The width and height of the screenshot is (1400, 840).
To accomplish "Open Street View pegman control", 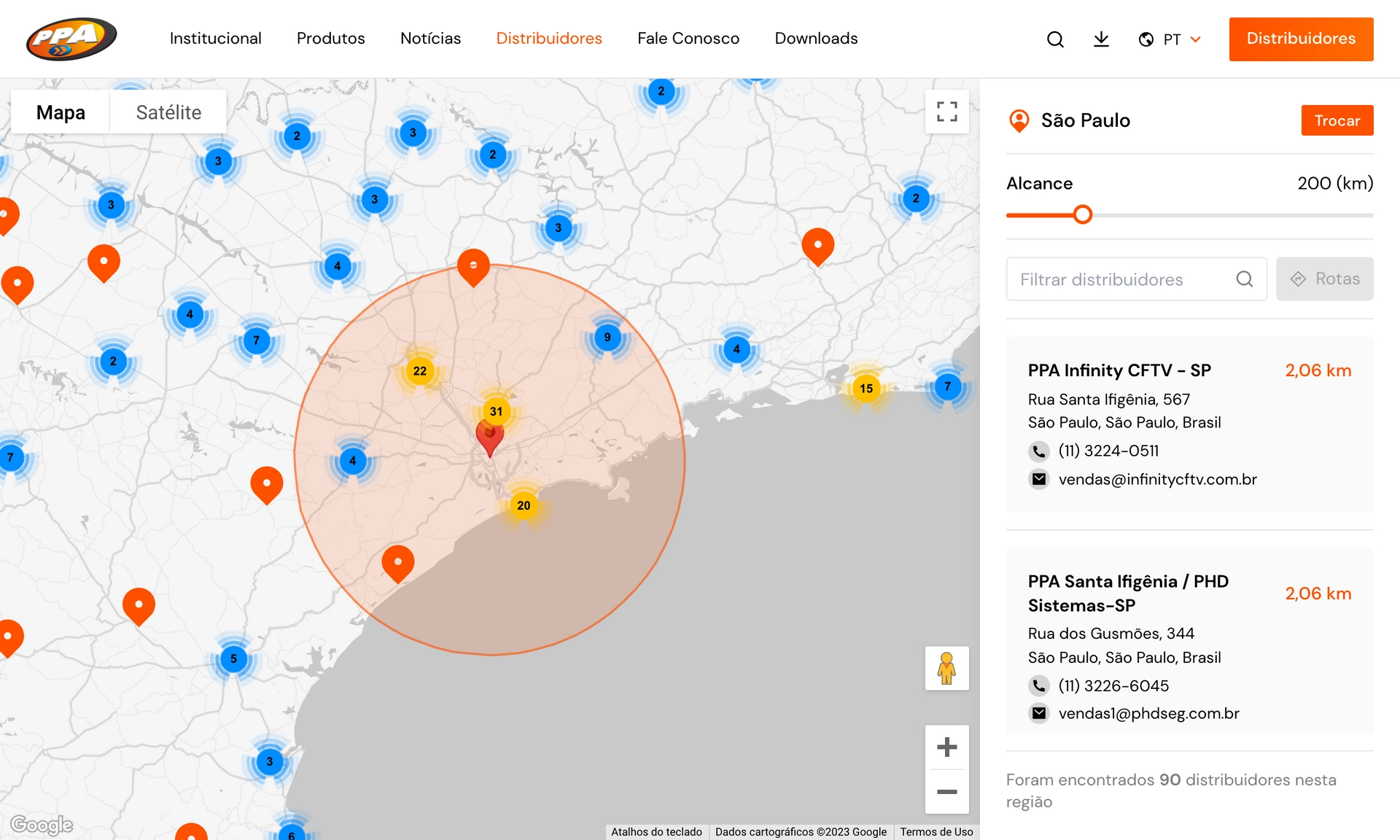I will [946, 668].
